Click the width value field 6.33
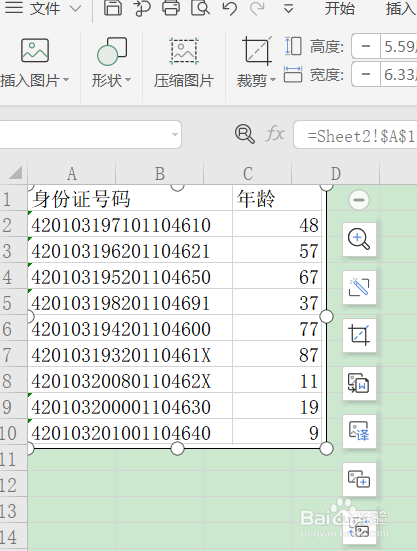Viewport: 417px width, 551px height. [399, 74]
